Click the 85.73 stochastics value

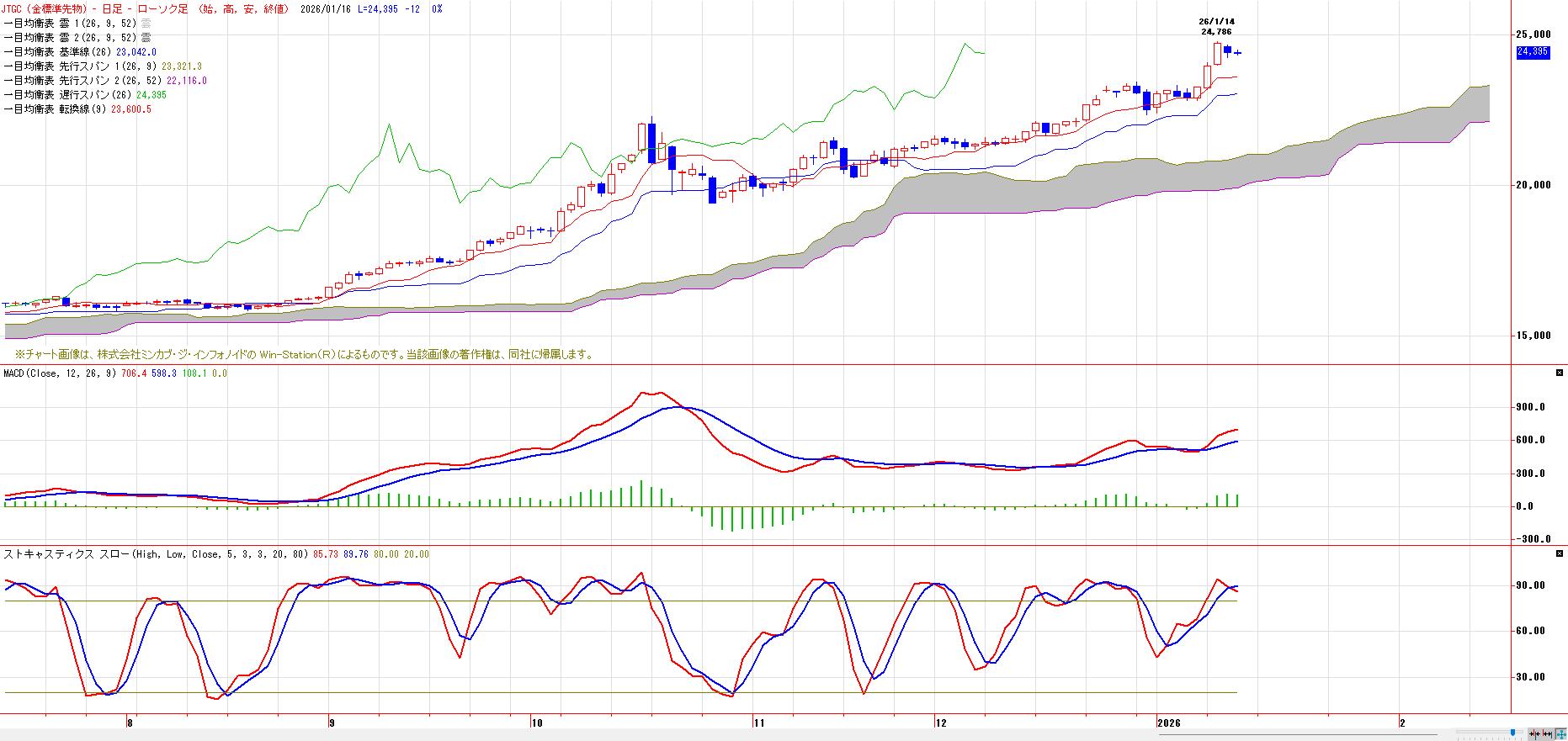(325, 554)
